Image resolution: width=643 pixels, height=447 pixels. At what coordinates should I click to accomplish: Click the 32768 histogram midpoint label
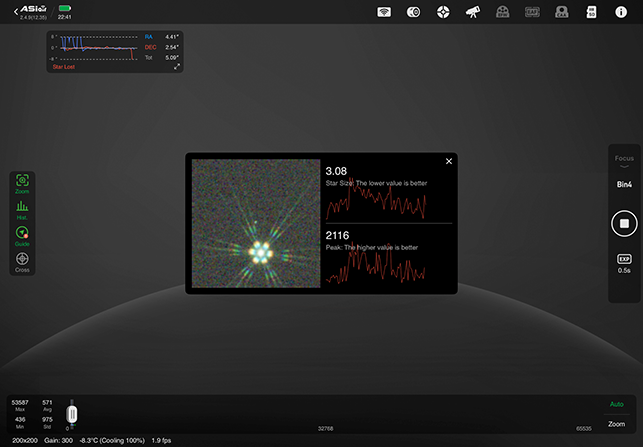point(326,429)
